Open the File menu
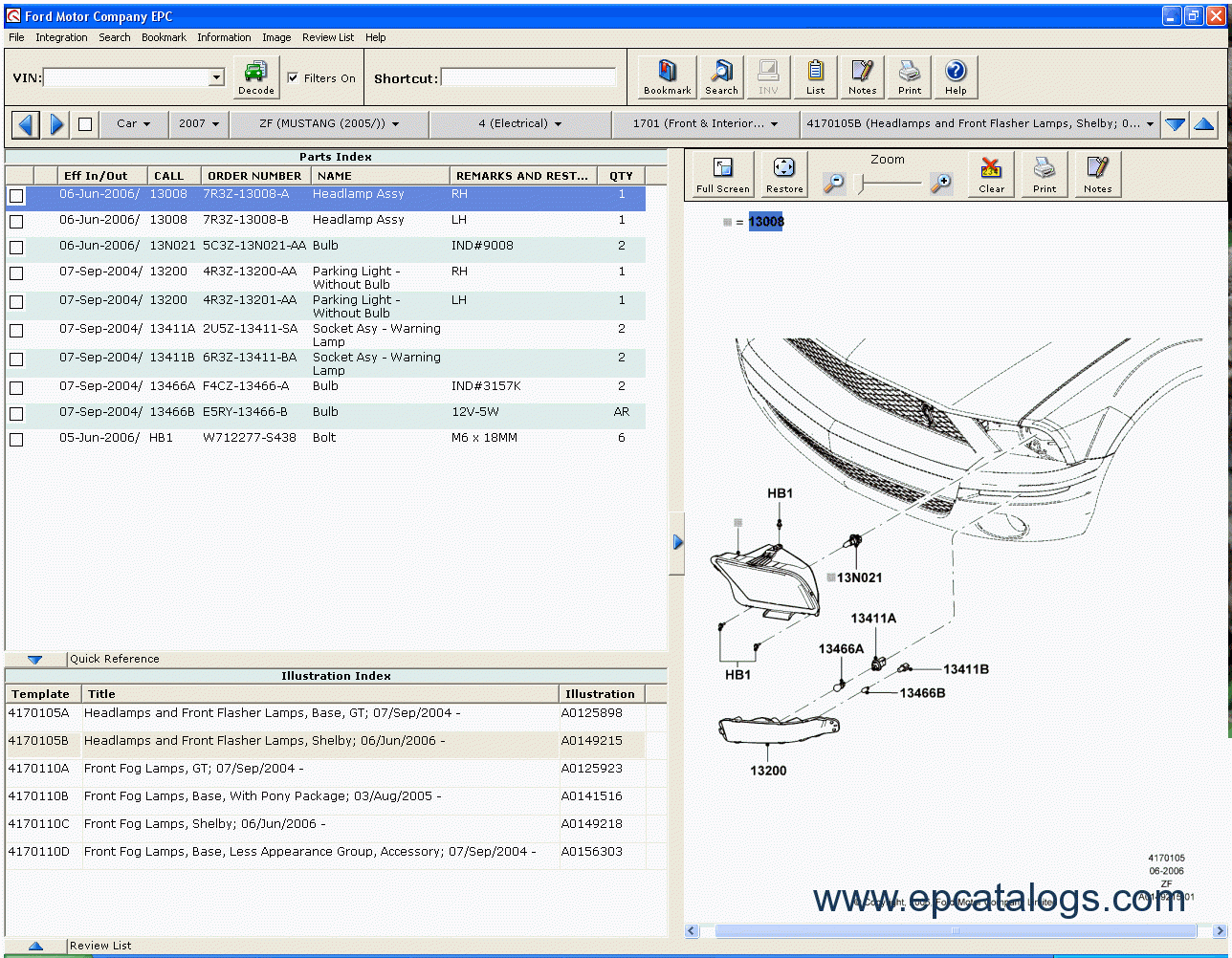 [x=16, y=37]
